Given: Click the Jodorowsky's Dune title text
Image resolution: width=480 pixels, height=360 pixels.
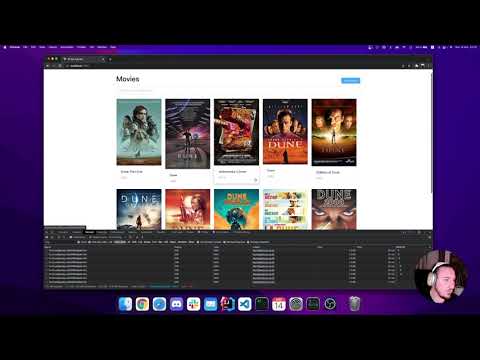Looking at the screenshot, I should (232, 172).
